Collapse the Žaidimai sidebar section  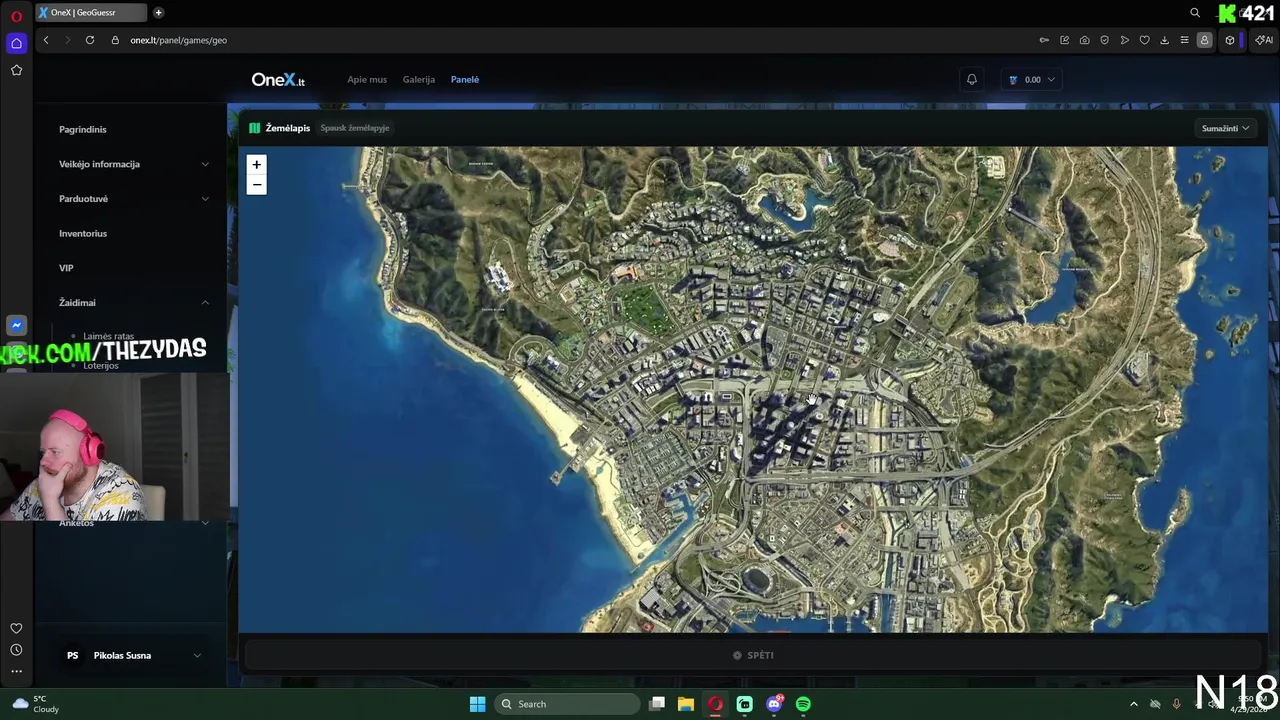point(134,303)
